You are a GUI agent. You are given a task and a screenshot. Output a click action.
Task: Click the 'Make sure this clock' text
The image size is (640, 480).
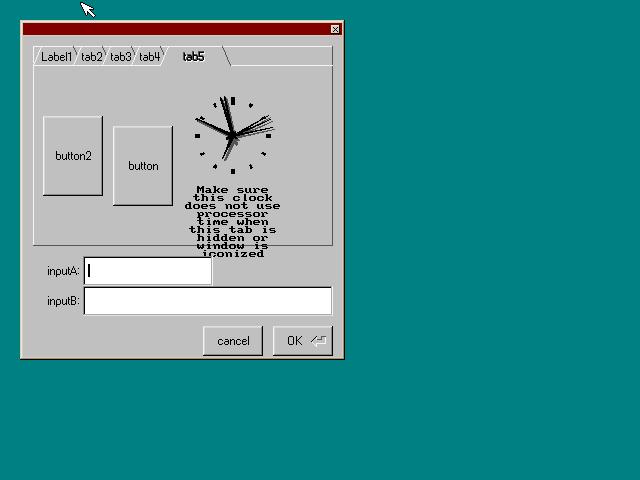(x=233, y=193)
